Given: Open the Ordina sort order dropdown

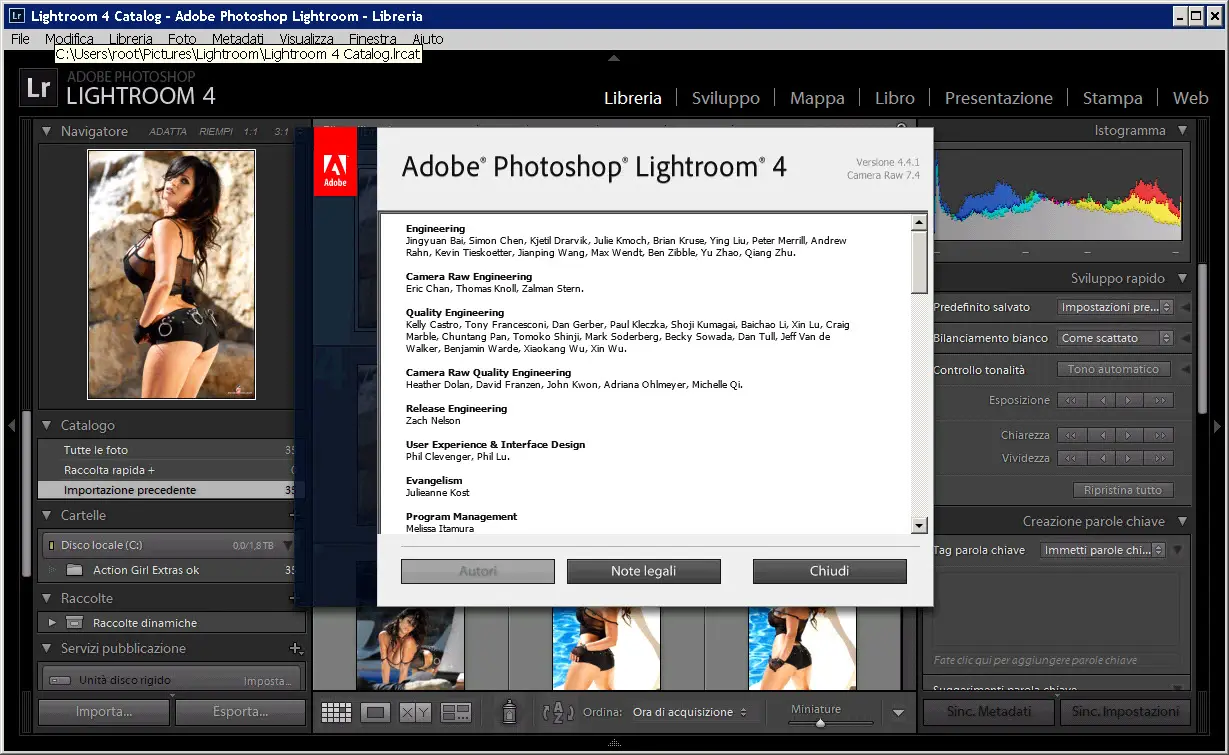Looking at the screenshot, I should [x=690, y=712].
